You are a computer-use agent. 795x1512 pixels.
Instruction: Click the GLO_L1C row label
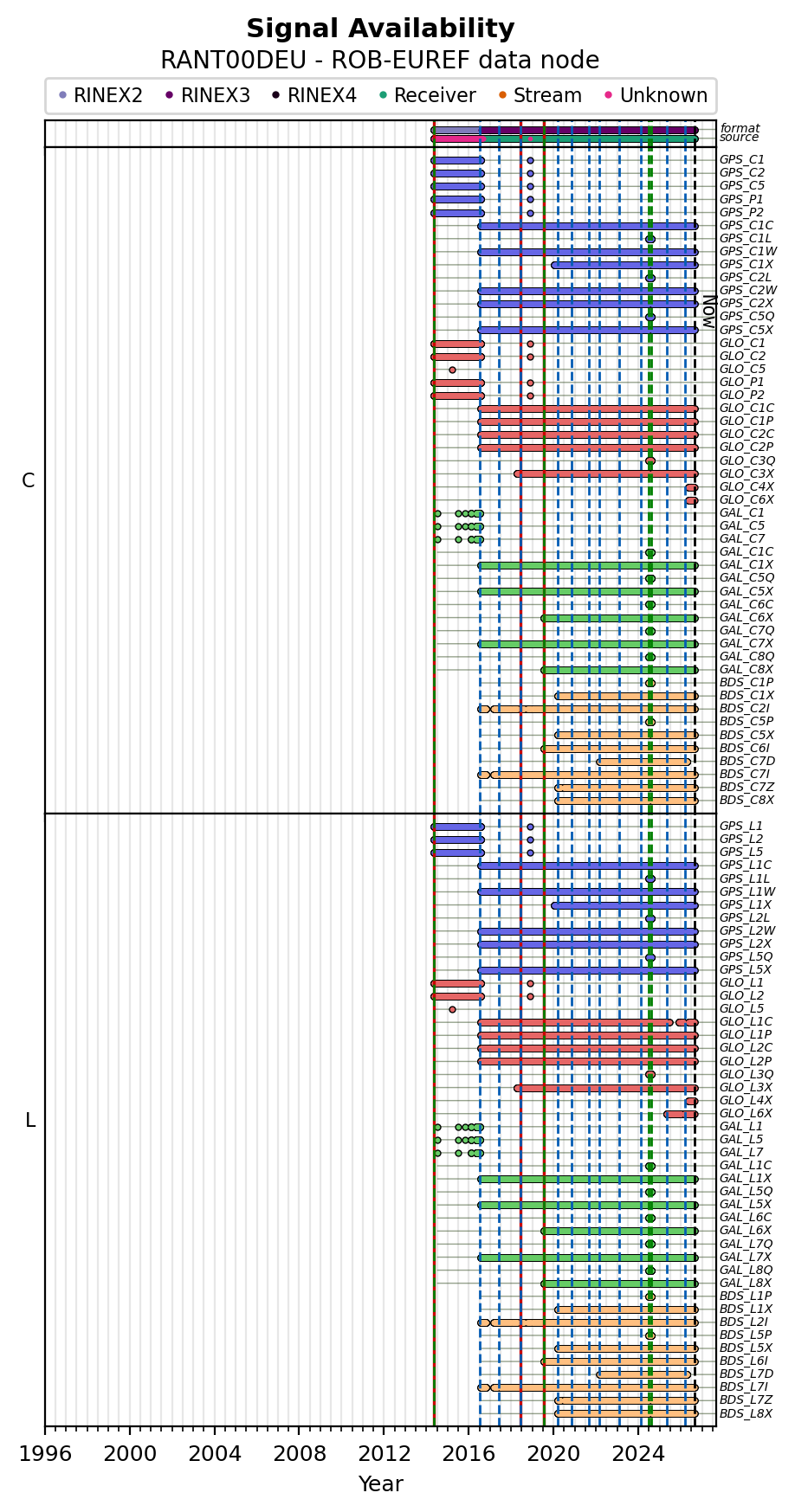click(746, 1022)
